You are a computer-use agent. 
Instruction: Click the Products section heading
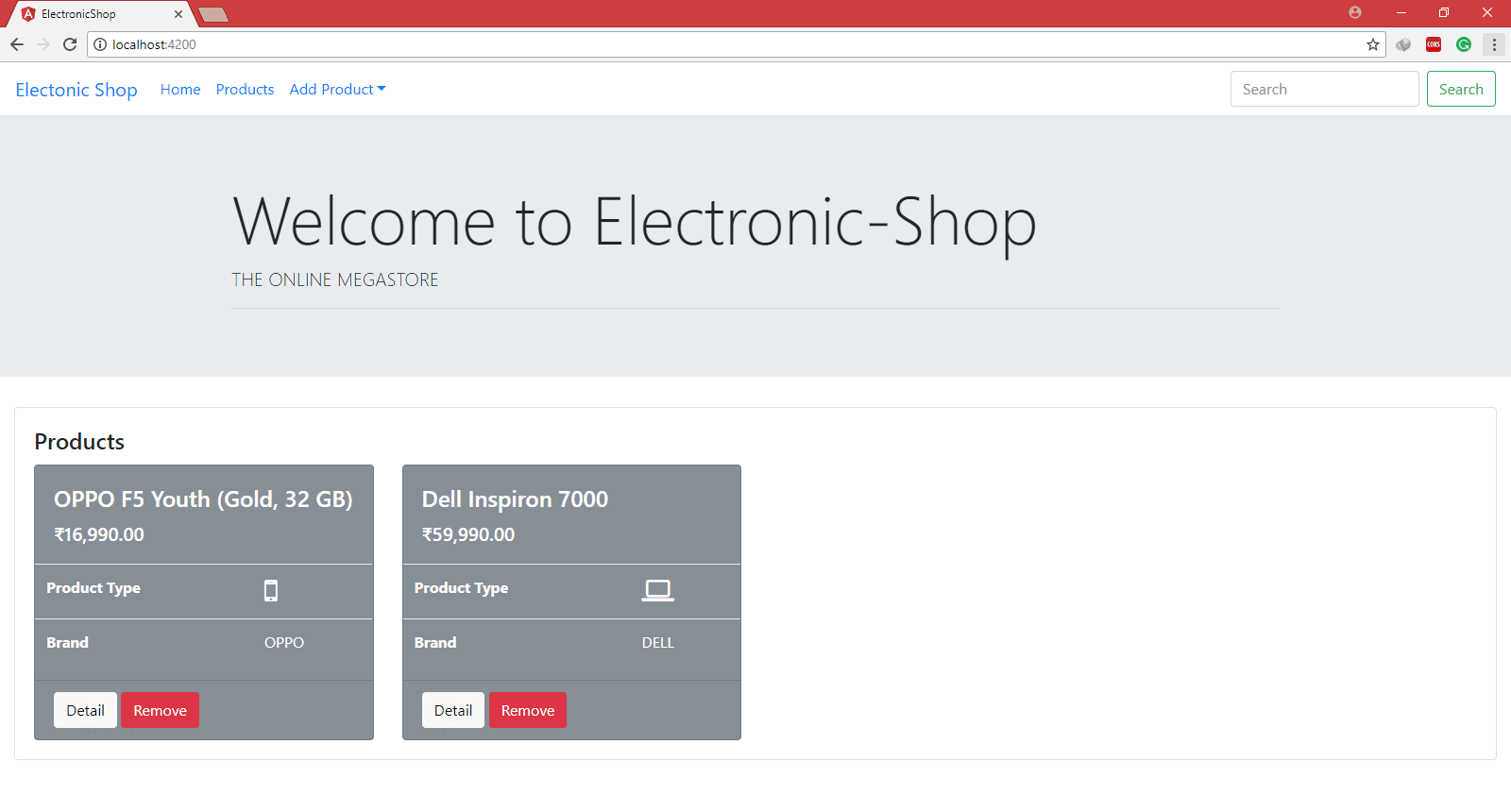coord(79,442)
